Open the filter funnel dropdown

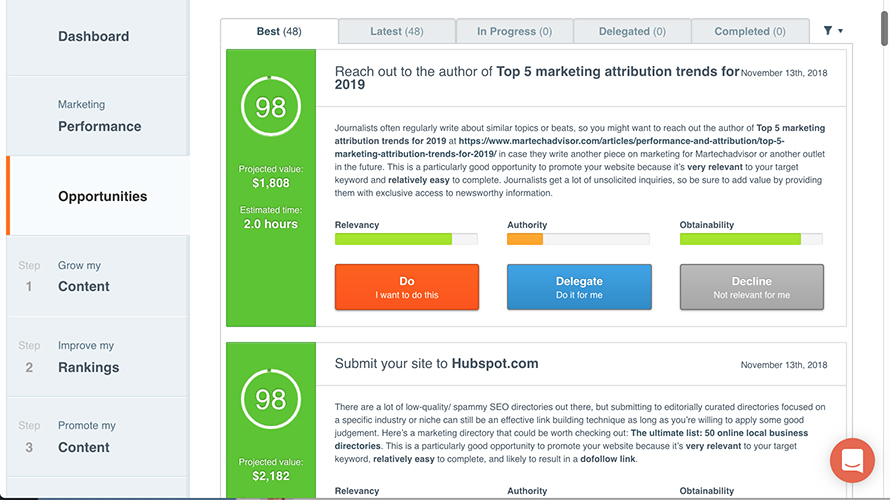[x=832, y=31]
